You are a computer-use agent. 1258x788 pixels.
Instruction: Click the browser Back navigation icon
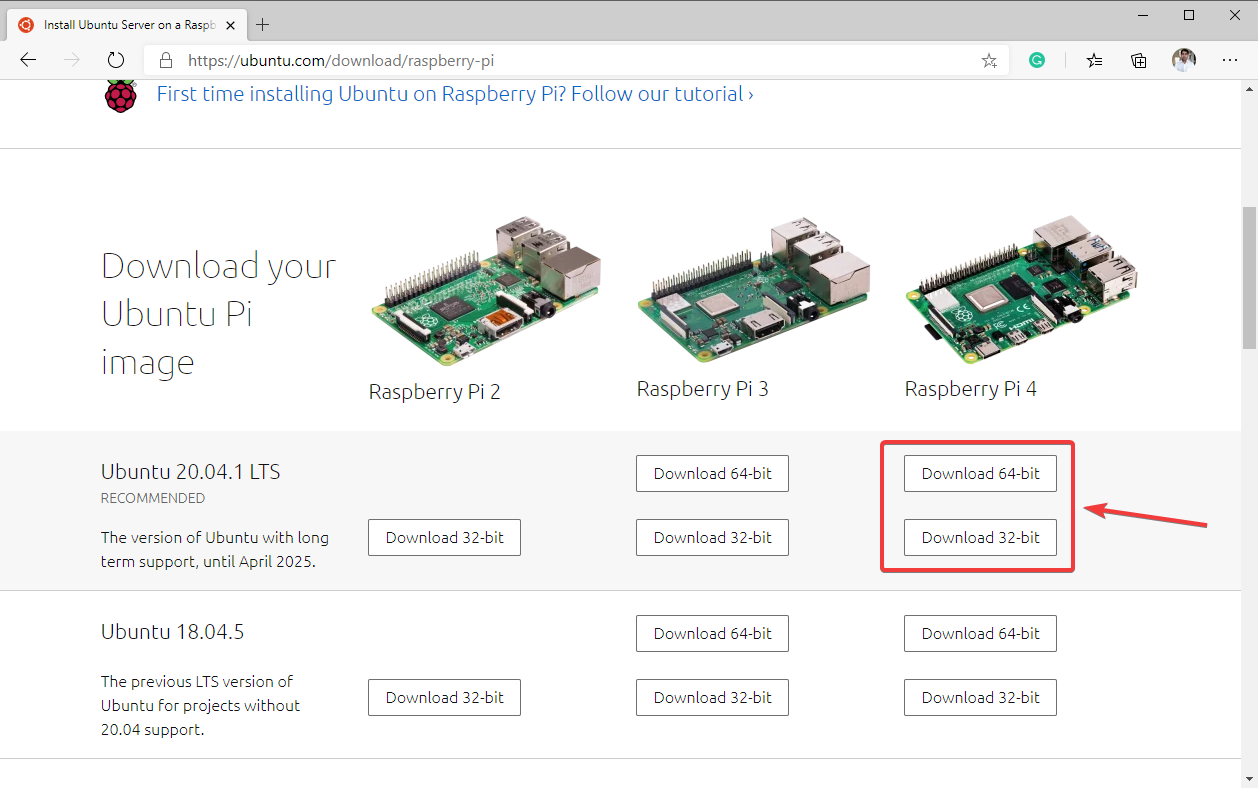point(28,60)
